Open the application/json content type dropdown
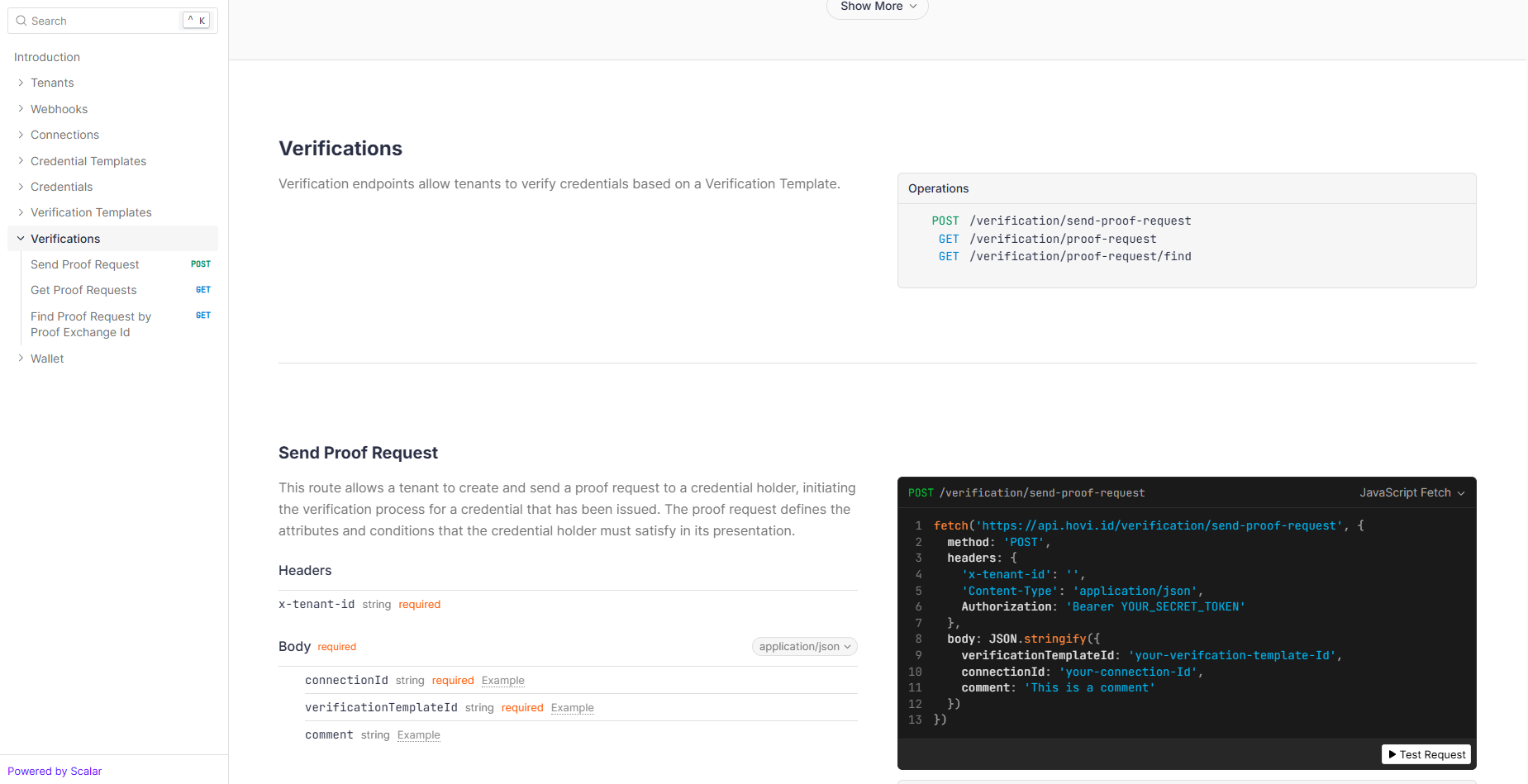Screen dimensions: 1528x784 804,647
